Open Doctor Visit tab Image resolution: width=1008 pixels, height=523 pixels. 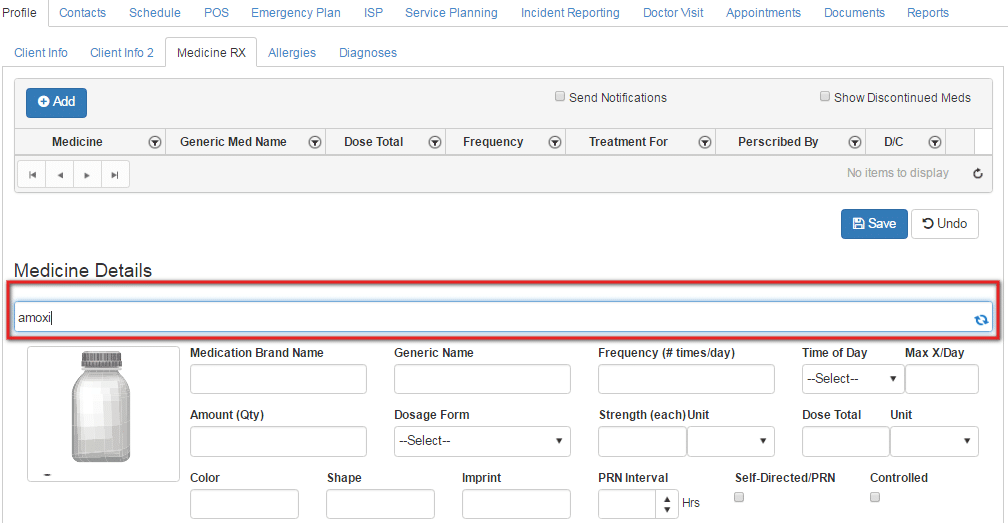673,13
